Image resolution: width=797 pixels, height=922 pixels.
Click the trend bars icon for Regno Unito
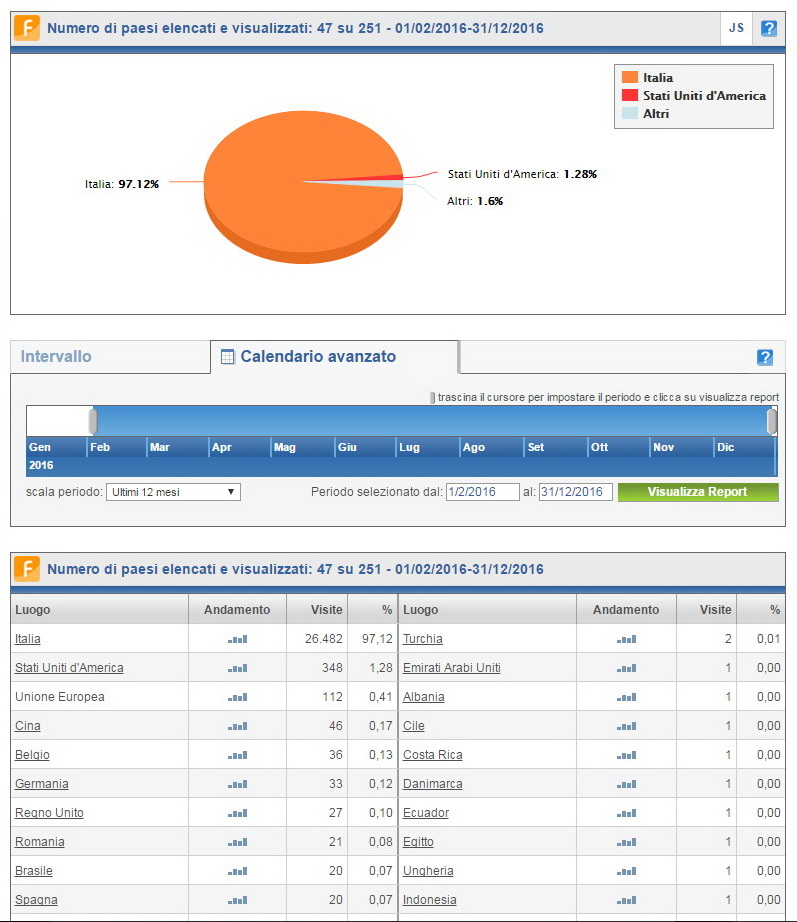pos(238,813)
